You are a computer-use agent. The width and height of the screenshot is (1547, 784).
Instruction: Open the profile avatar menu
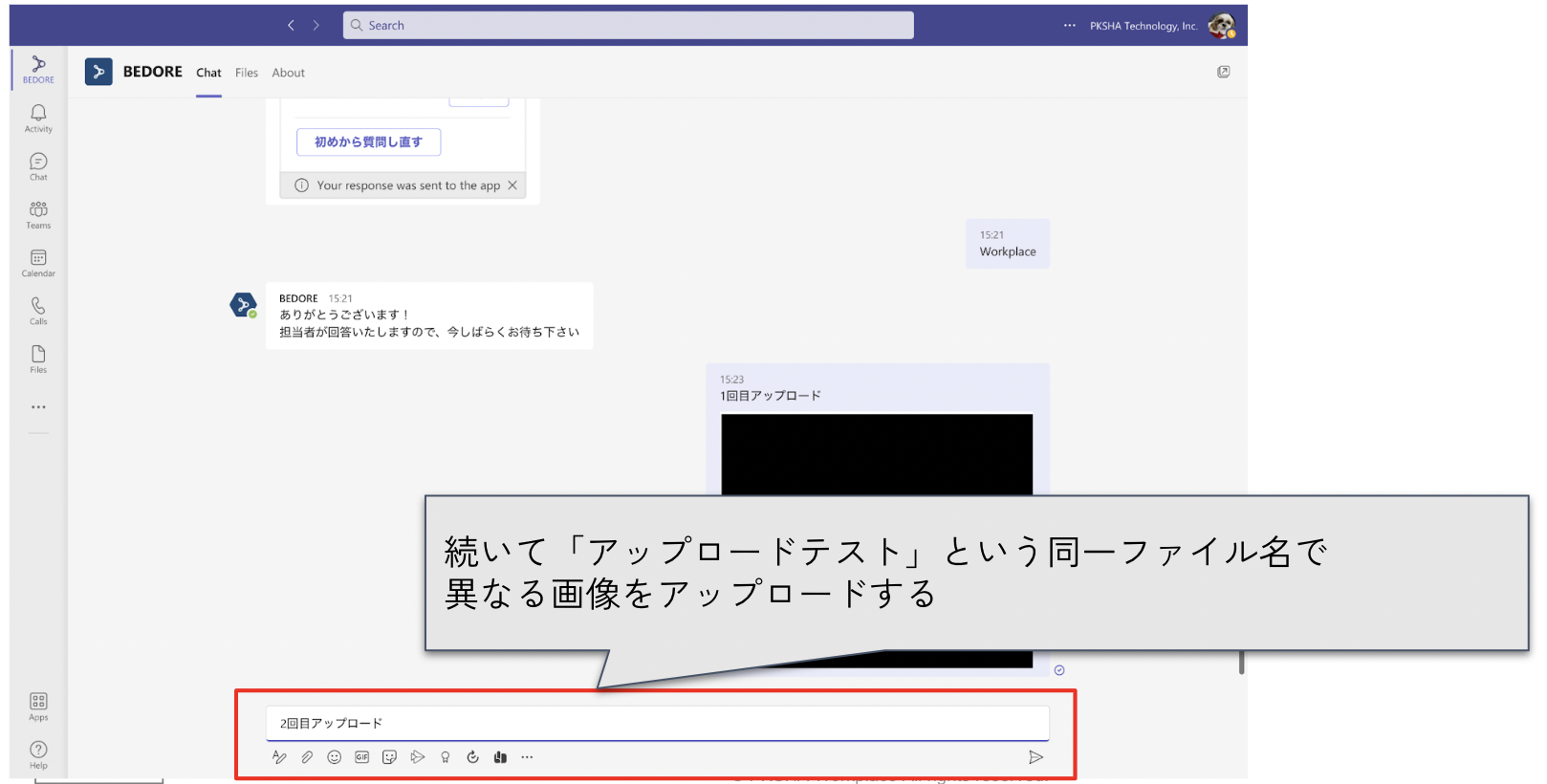tap(1221, 26)
